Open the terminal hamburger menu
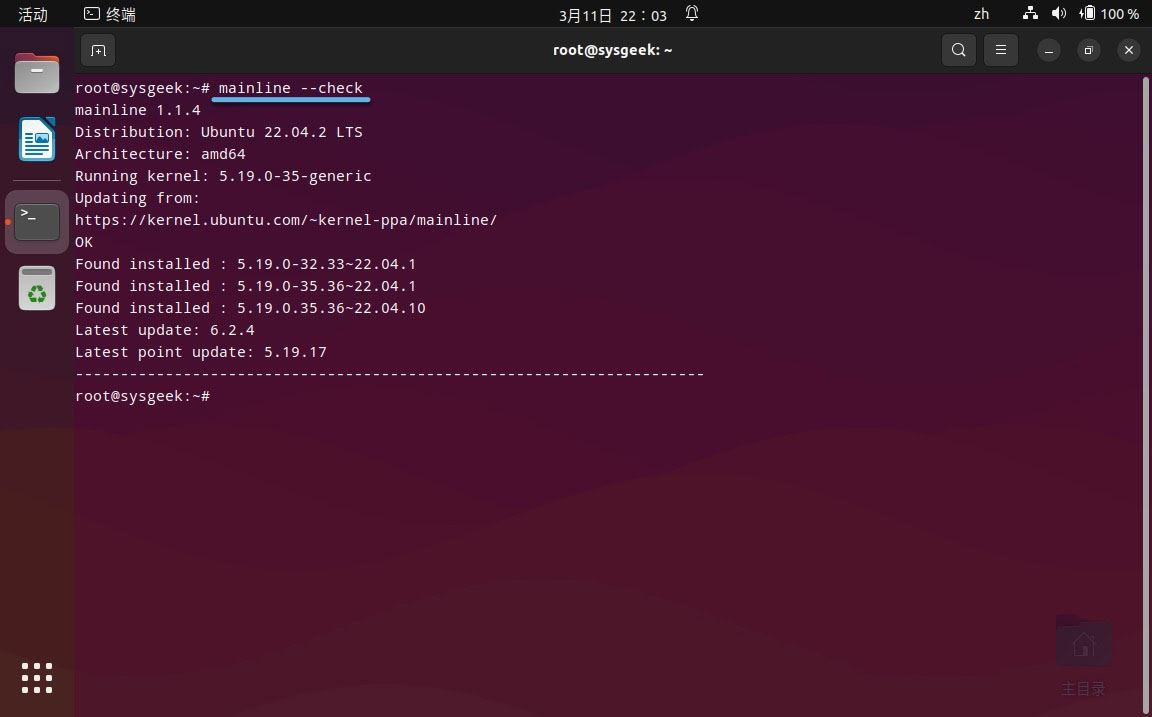Screen dimensions: 1152x717 click(1001, 50)
